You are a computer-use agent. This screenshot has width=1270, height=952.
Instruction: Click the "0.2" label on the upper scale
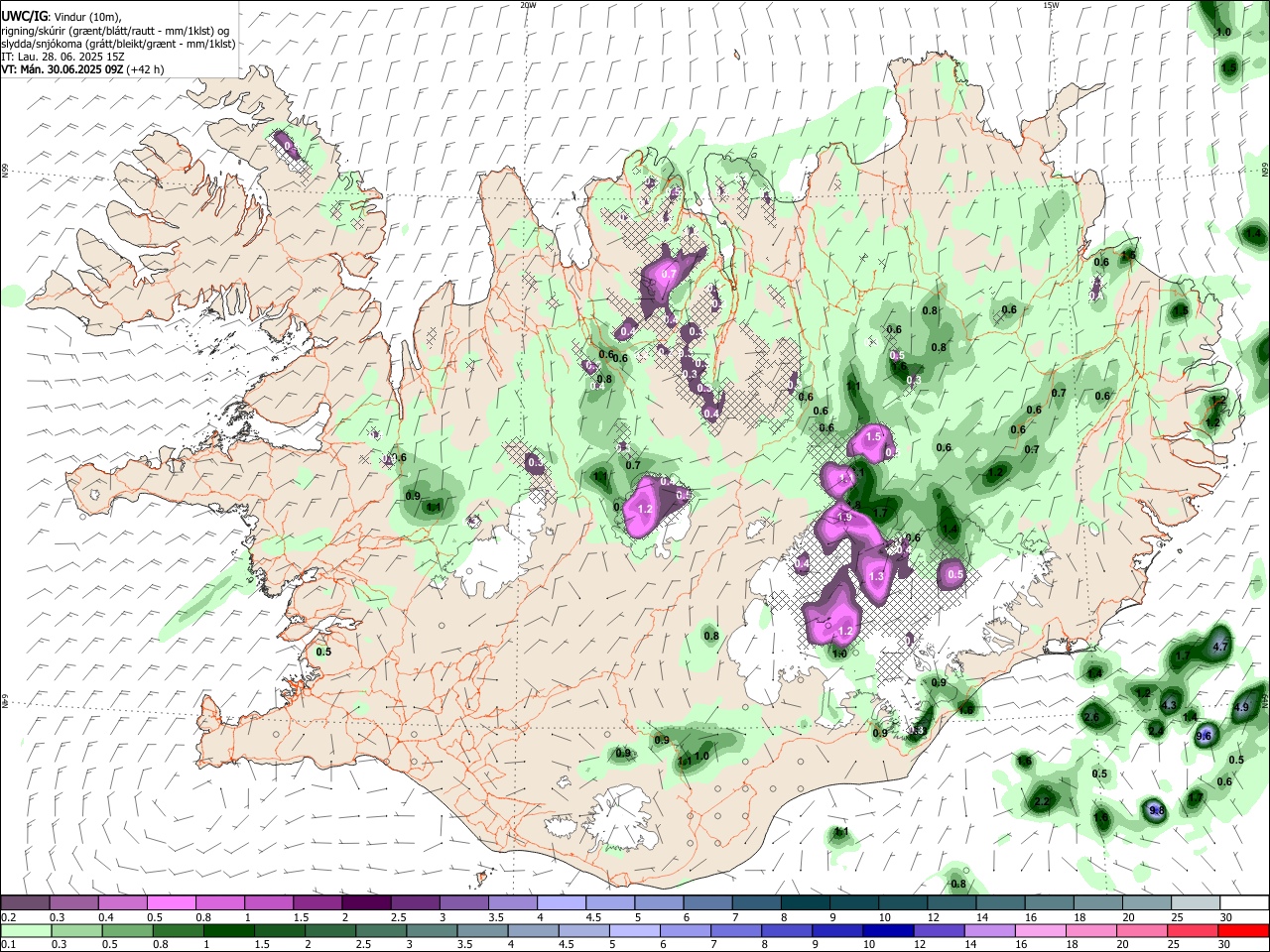[8, 916]
